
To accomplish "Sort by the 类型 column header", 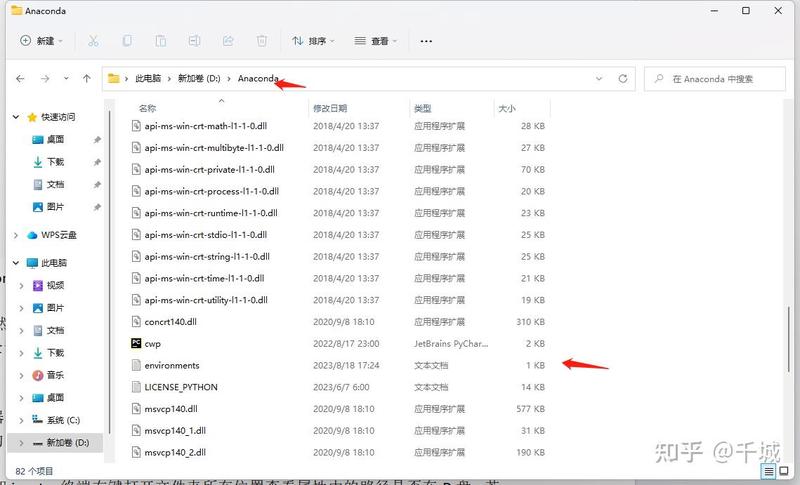I will (x=422, y=108).
